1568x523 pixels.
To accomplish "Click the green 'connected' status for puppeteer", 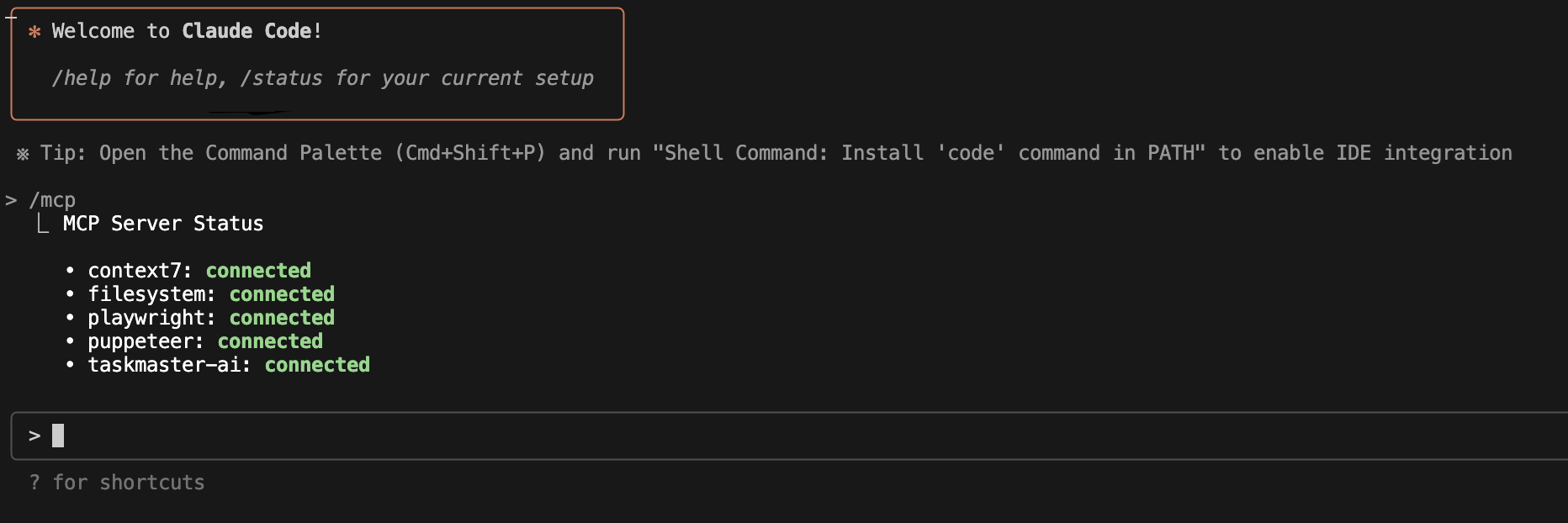I will (270, 341).
